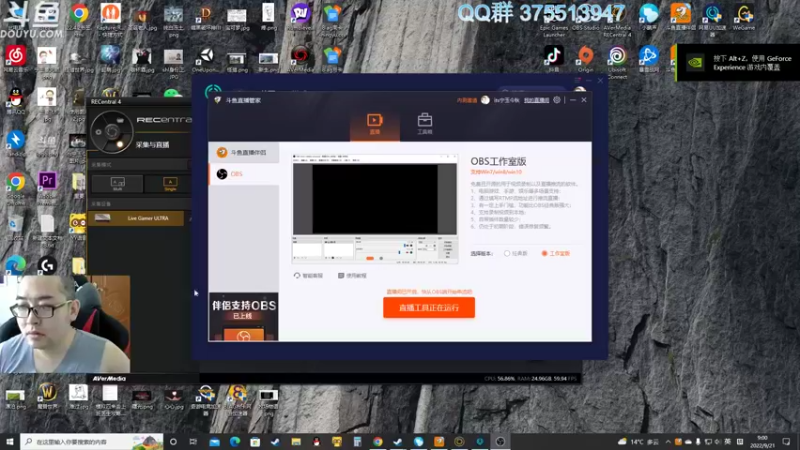Open Adobe Premiere Pro desktop icon
The width and height of the screenshot is (800, 450).
click(x=47, y=182)
